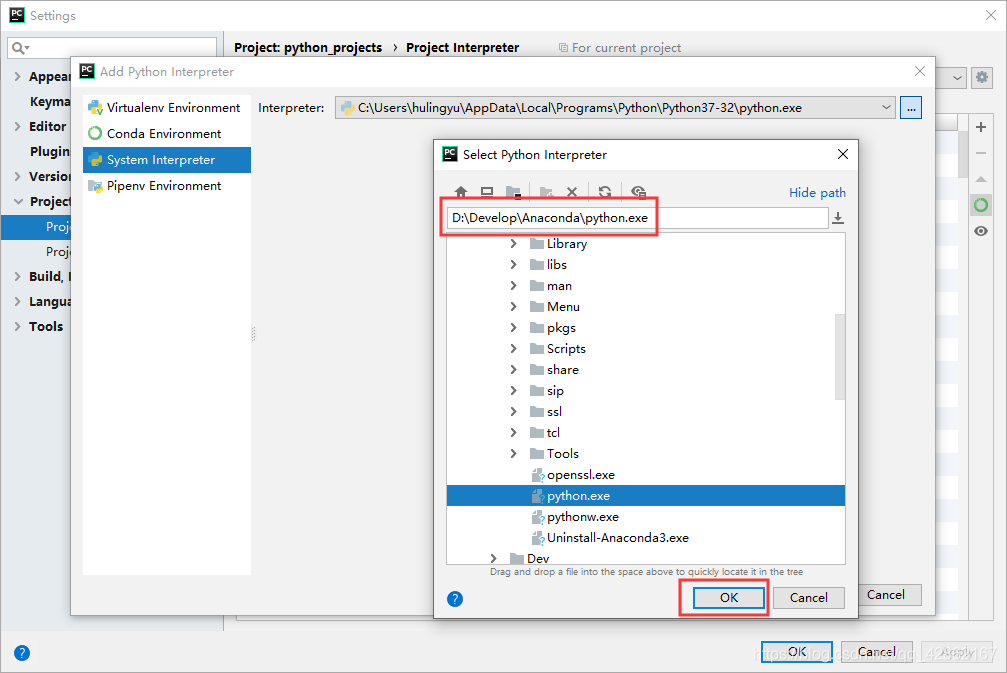
Task: Click the New Folder toolbar icon
Action: pyautogui.click(x=546, y=191)
